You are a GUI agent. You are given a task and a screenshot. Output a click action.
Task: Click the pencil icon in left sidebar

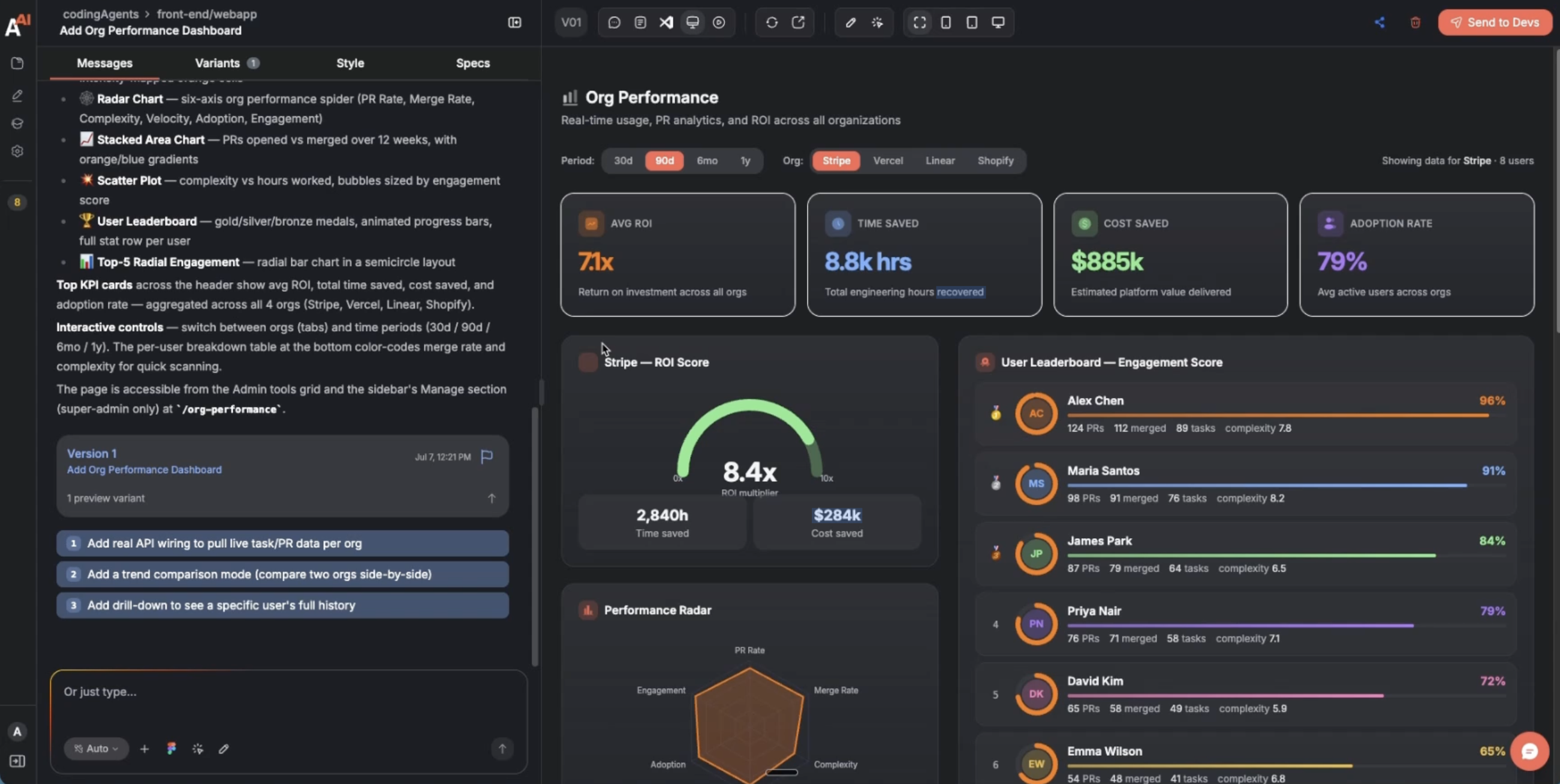coord(17,96)
